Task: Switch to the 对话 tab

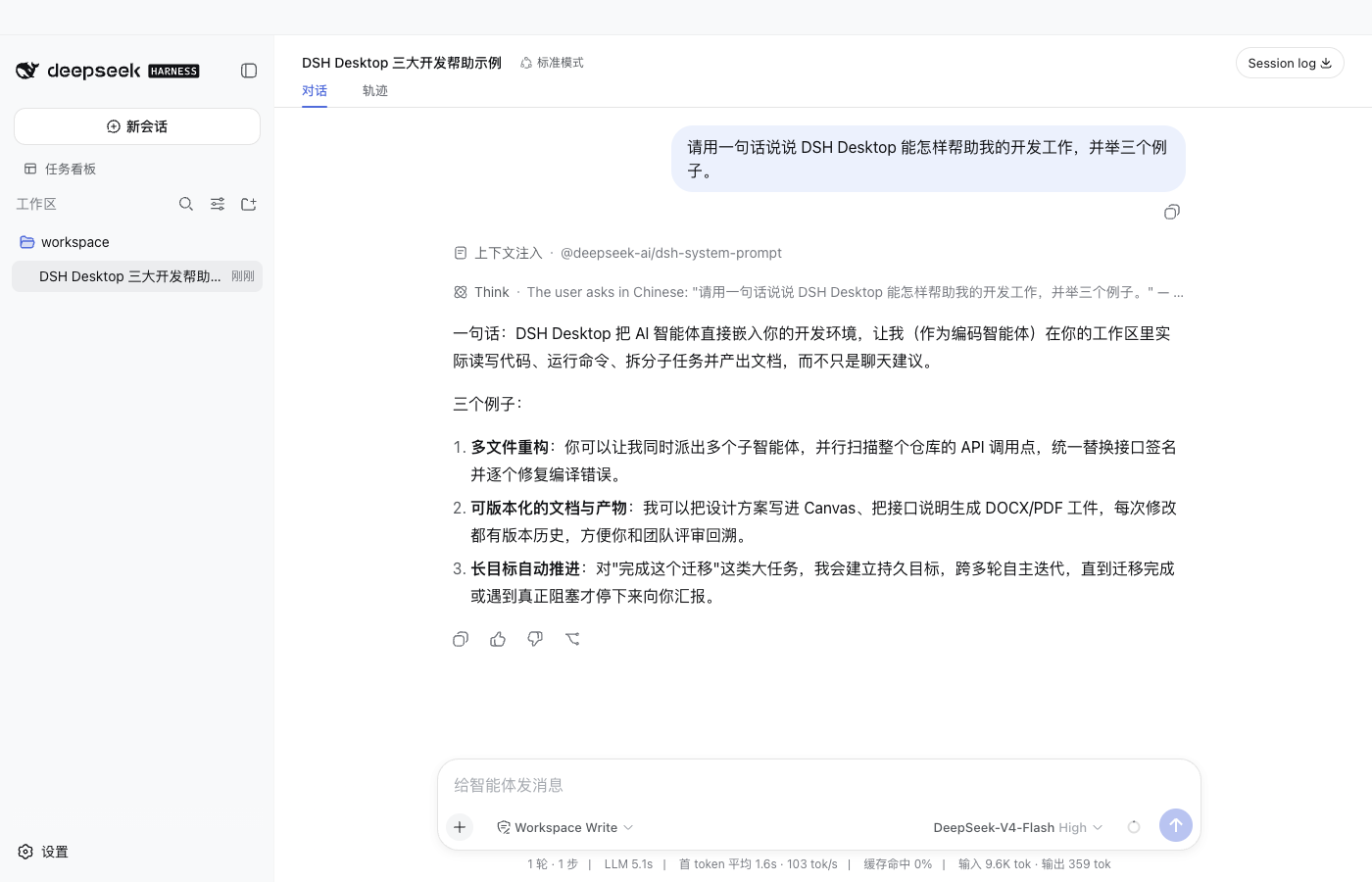Action: click(315, 91)
